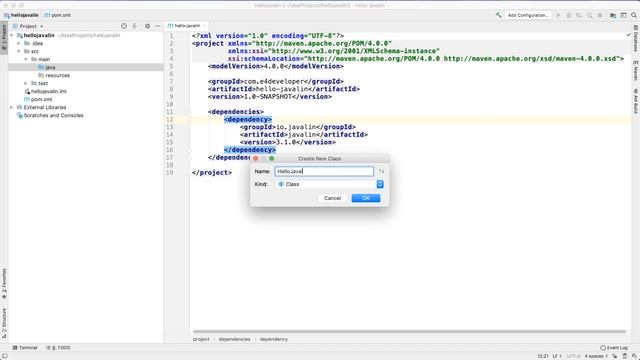Open the Ant Build tool window on right edge

(636, 101)
